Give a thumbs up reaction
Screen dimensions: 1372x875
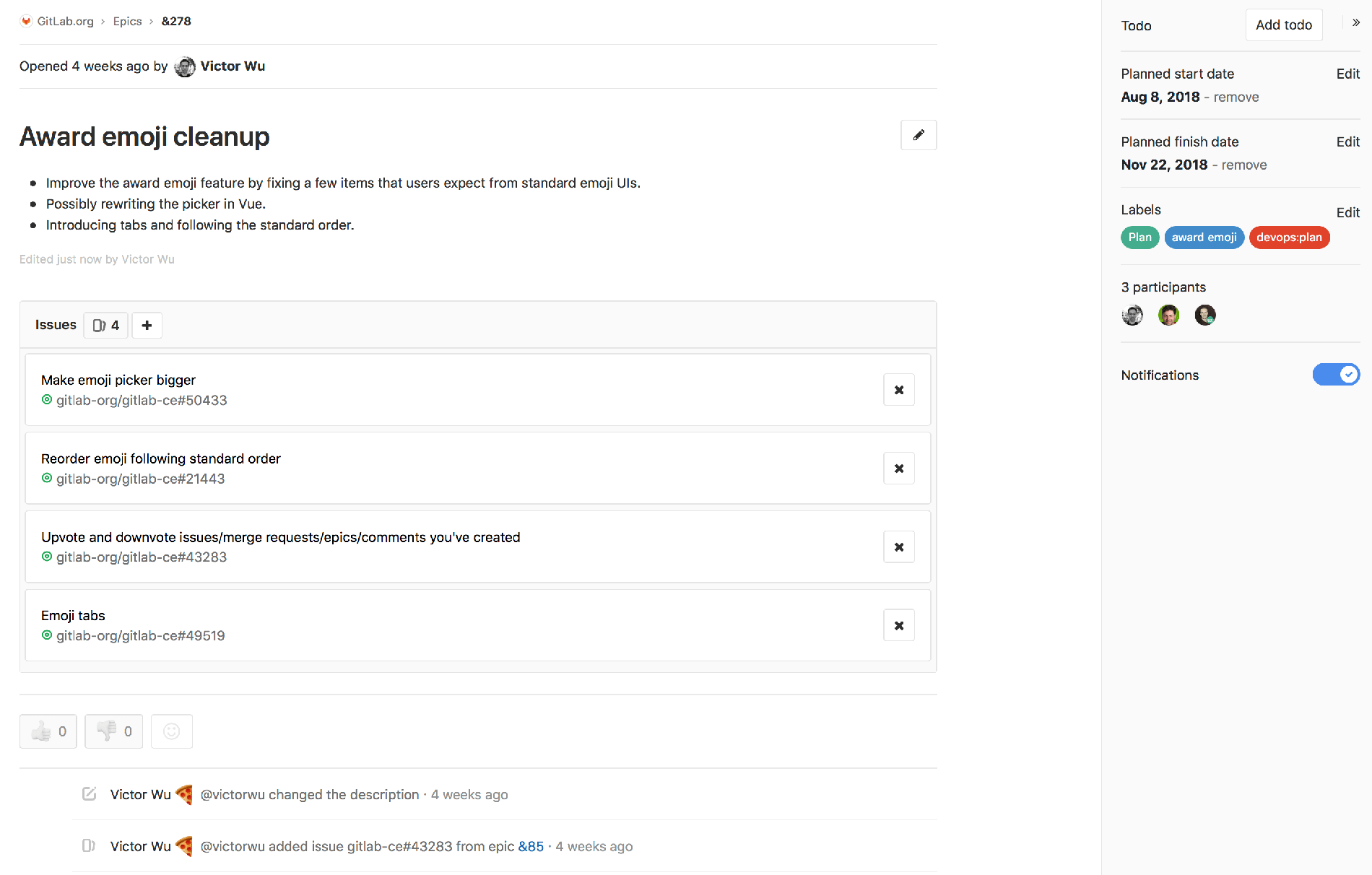pyautogui.click(x=48, y=731)
